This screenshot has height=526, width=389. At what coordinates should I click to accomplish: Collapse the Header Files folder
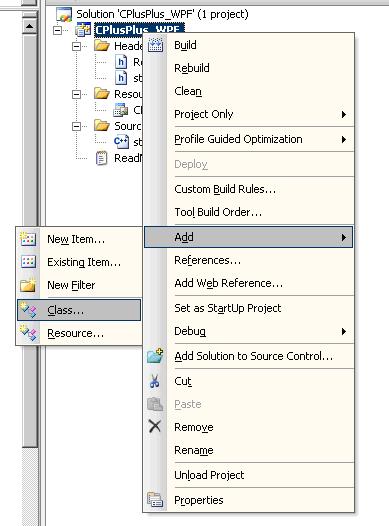click(x=76, y=46)
